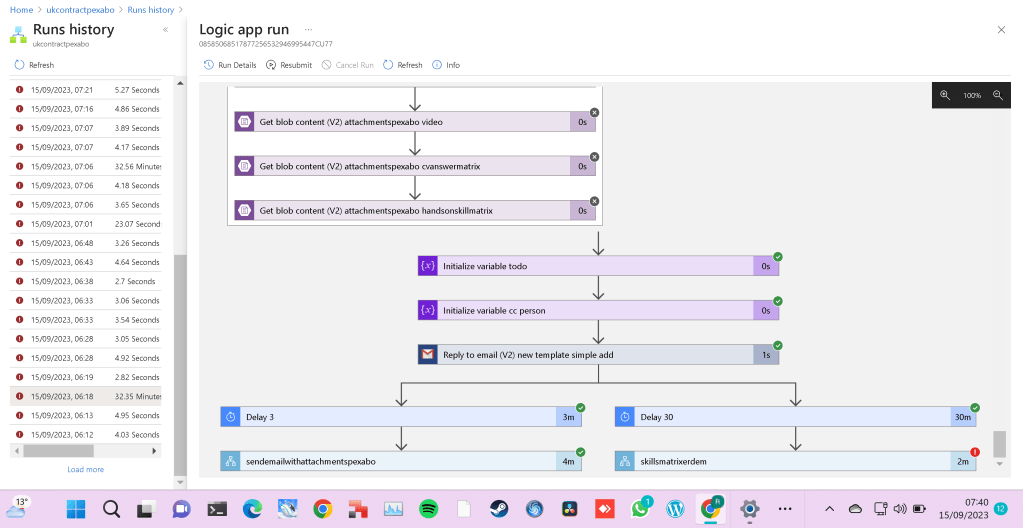
Task: Click the workflow icon on sendemailwithattachmentspexabo
Action: pyautogui.click(x=230, y=461)
